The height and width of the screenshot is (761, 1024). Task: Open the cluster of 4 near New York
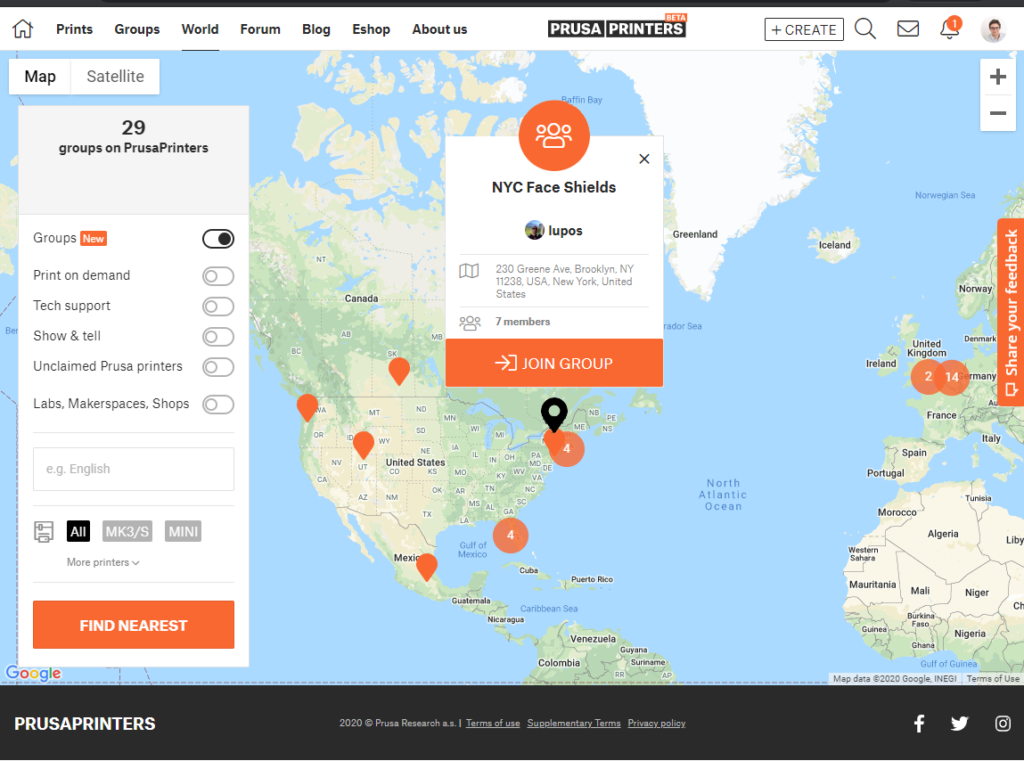pyautogui.click(x=566, y=448)
